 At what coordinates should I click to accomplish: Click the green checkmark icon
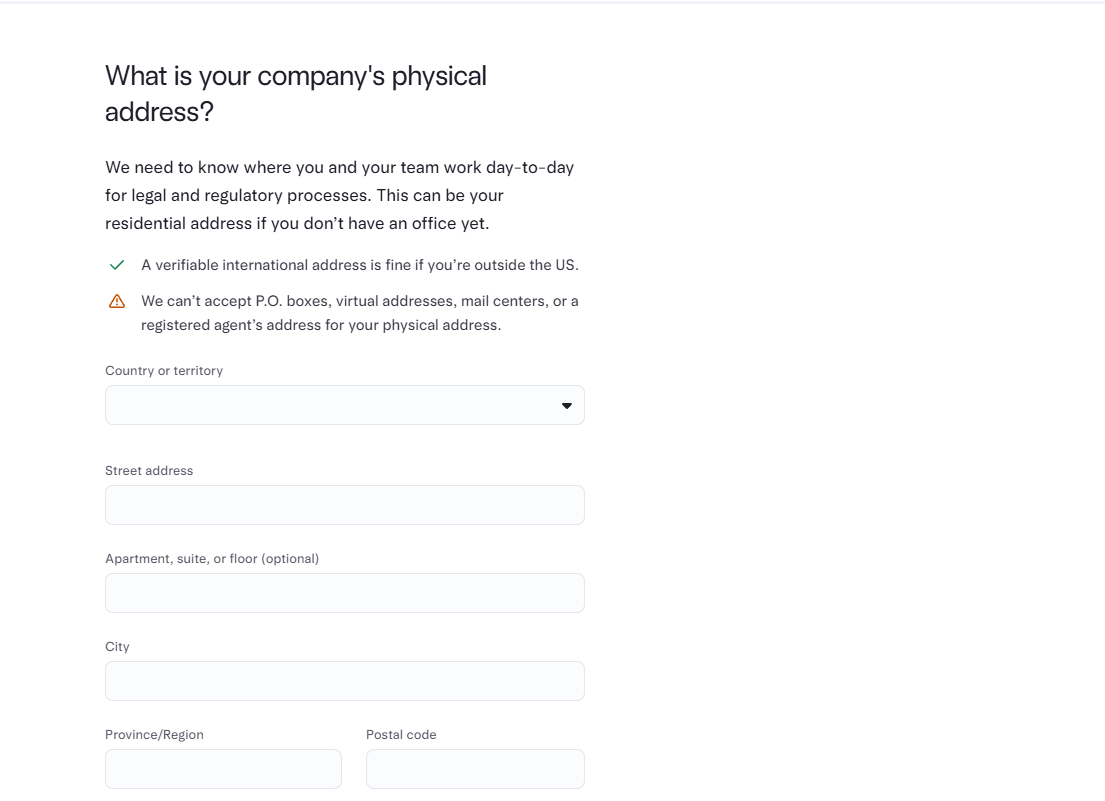pos(117,265)
